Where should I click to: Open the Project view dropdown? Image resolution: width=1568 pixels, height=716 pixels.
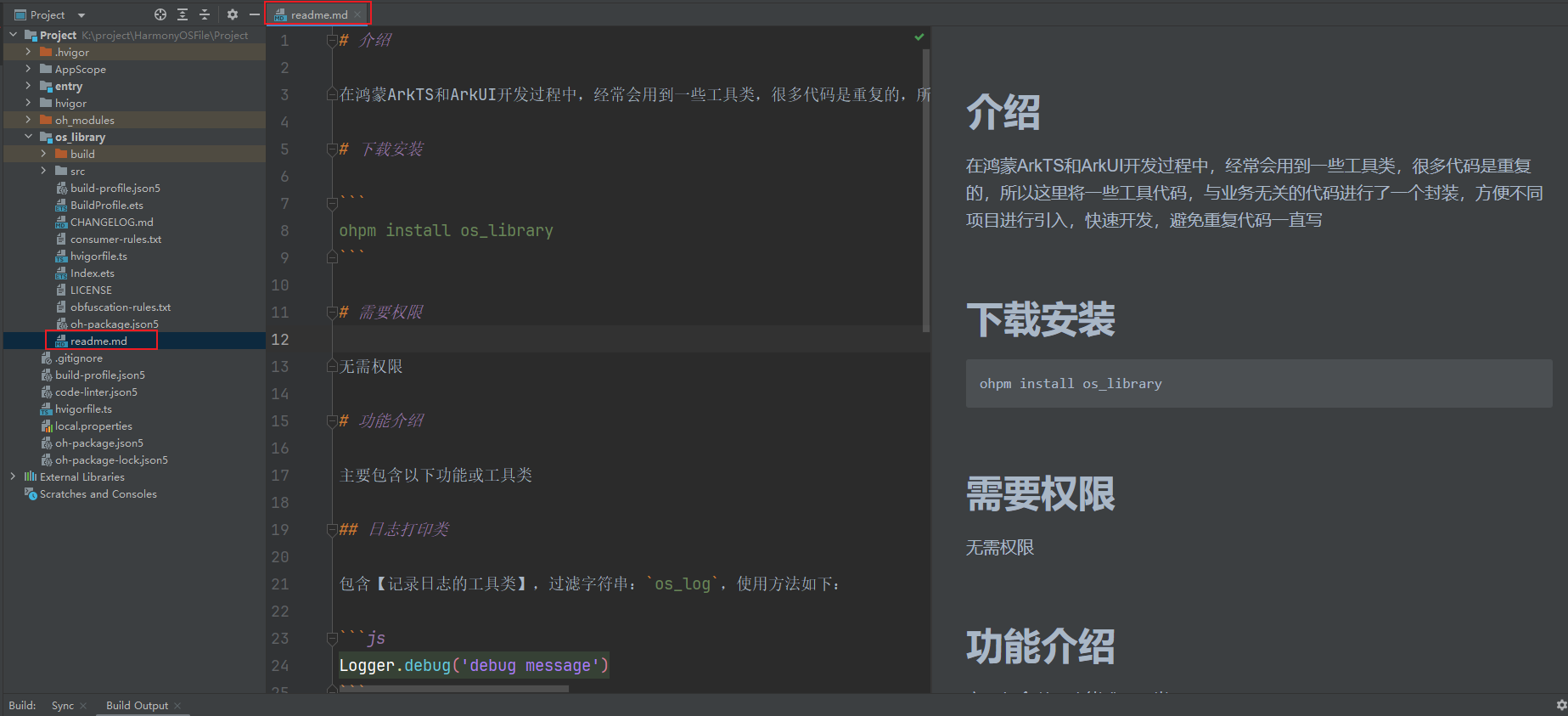[x=81, y=15]
